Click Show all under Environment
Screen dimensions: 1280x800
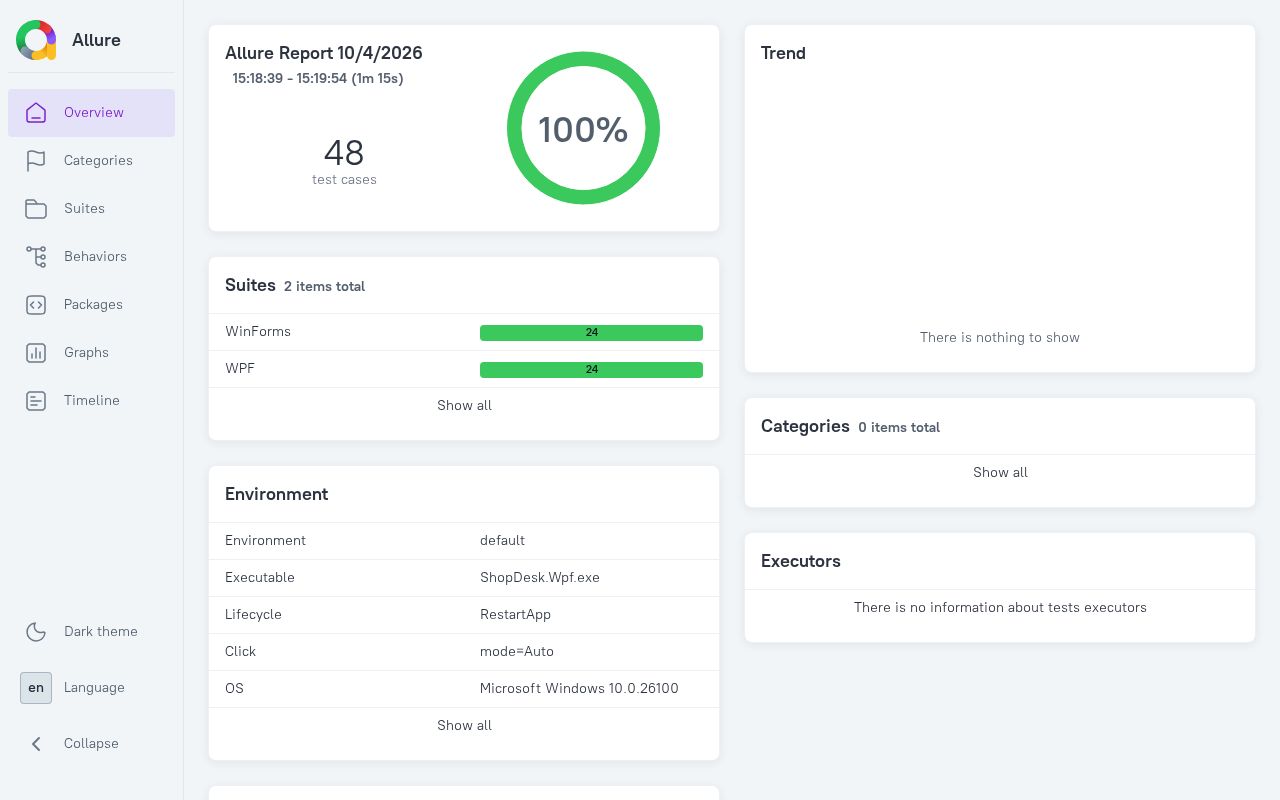coord(464,725)
